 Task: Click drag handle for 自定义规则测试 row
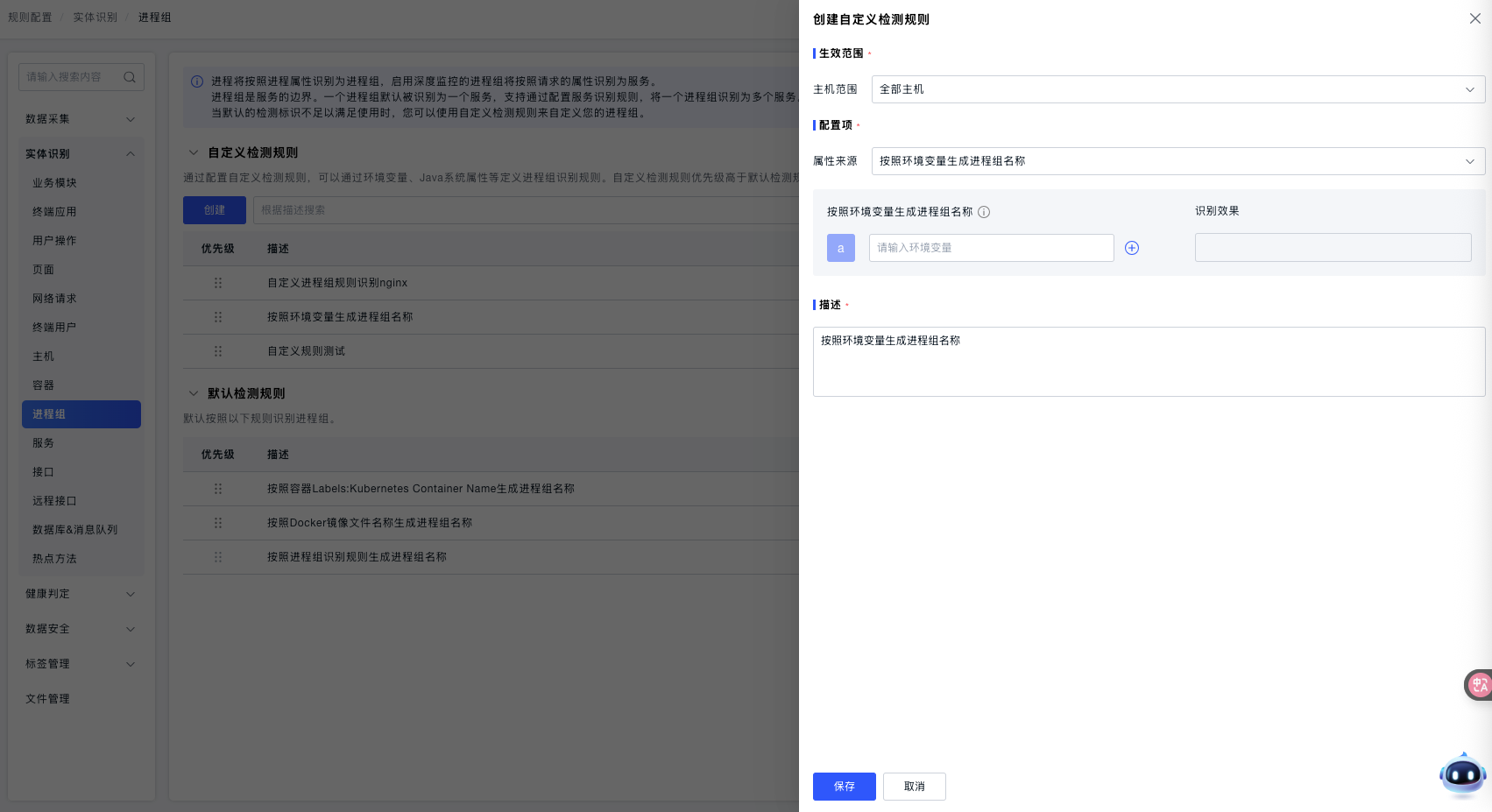click(x=218, y=351)
